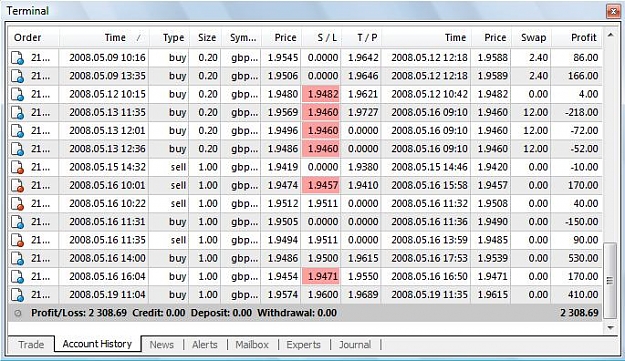Switch to the Mailbox tab
Image resolution: width=625 pixels, height=361 pixels.
pos(252,345)
